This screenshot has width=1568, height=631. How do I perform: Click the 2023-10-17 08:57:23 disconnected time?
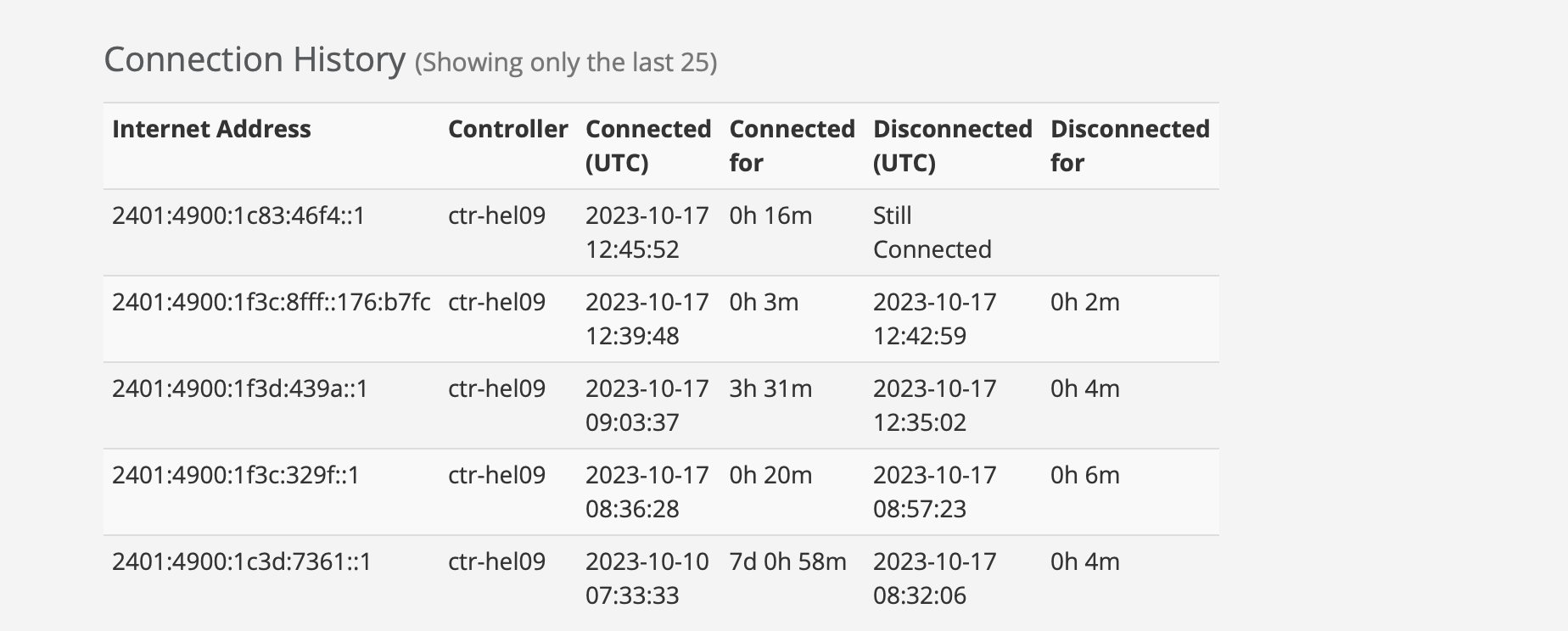934,492
